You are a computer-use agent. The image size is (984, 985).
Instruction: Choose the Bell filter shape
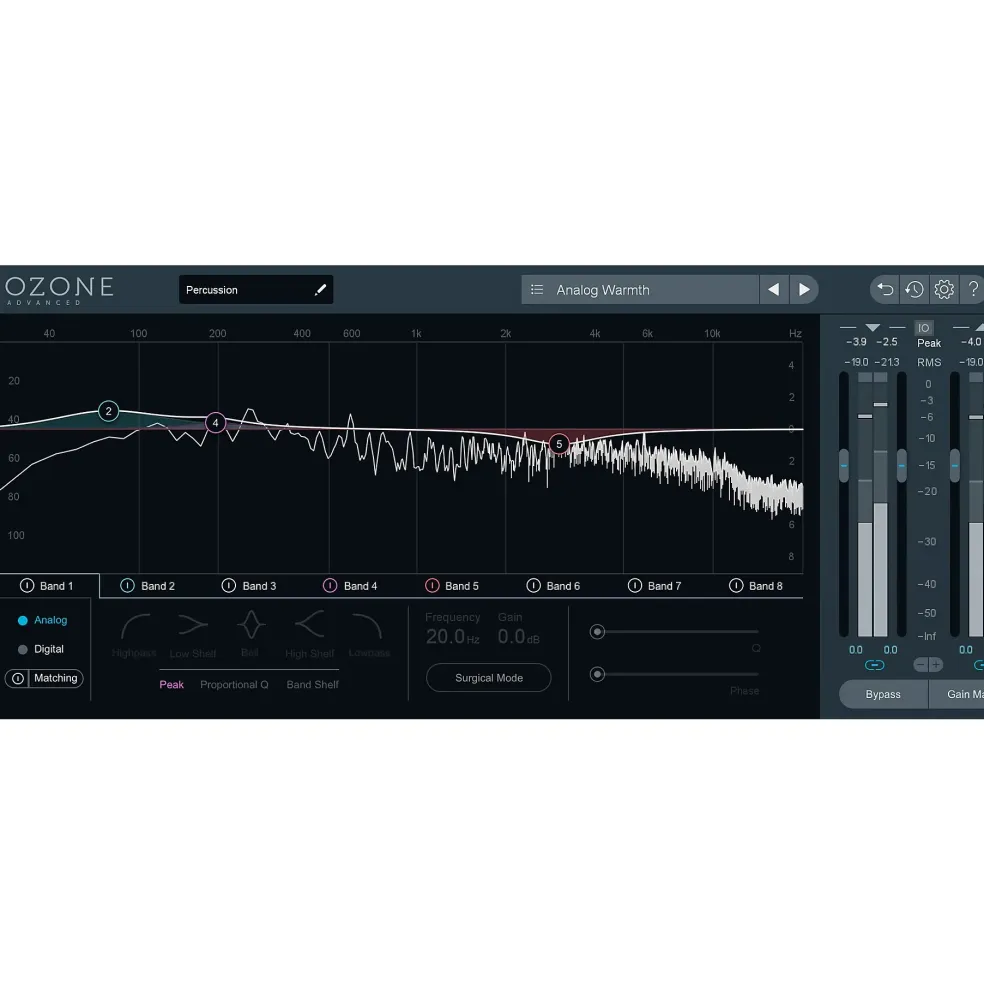pyautogui.click(x=250, y=634)
